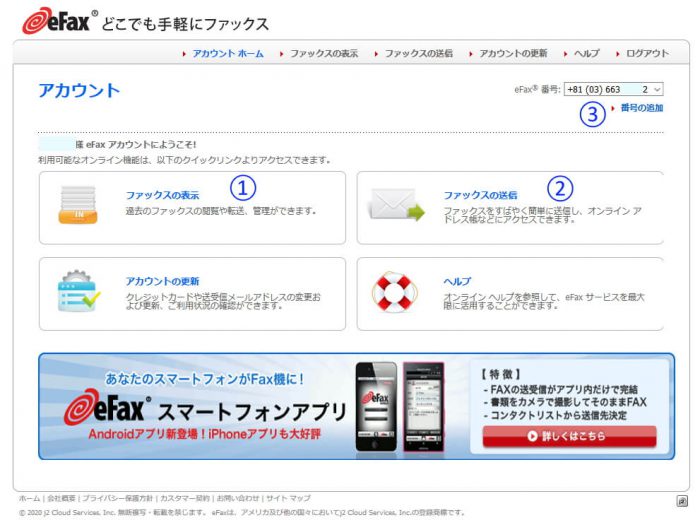
Task: Open the アカウントの更新 quick link heading
Action: (162, 281)
